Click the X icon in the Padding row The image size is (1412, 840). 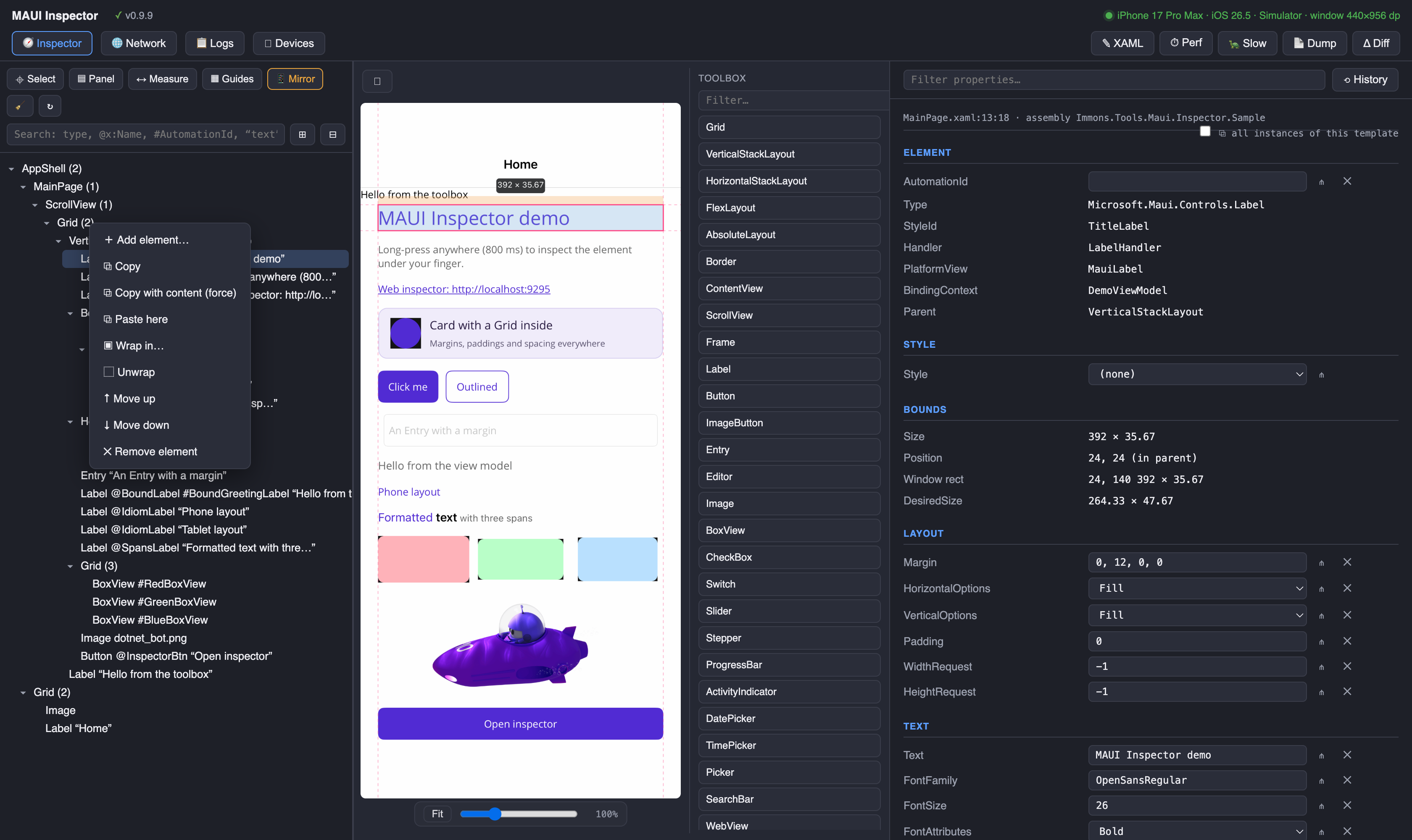pyautogui.click(x=1347, y=641)
